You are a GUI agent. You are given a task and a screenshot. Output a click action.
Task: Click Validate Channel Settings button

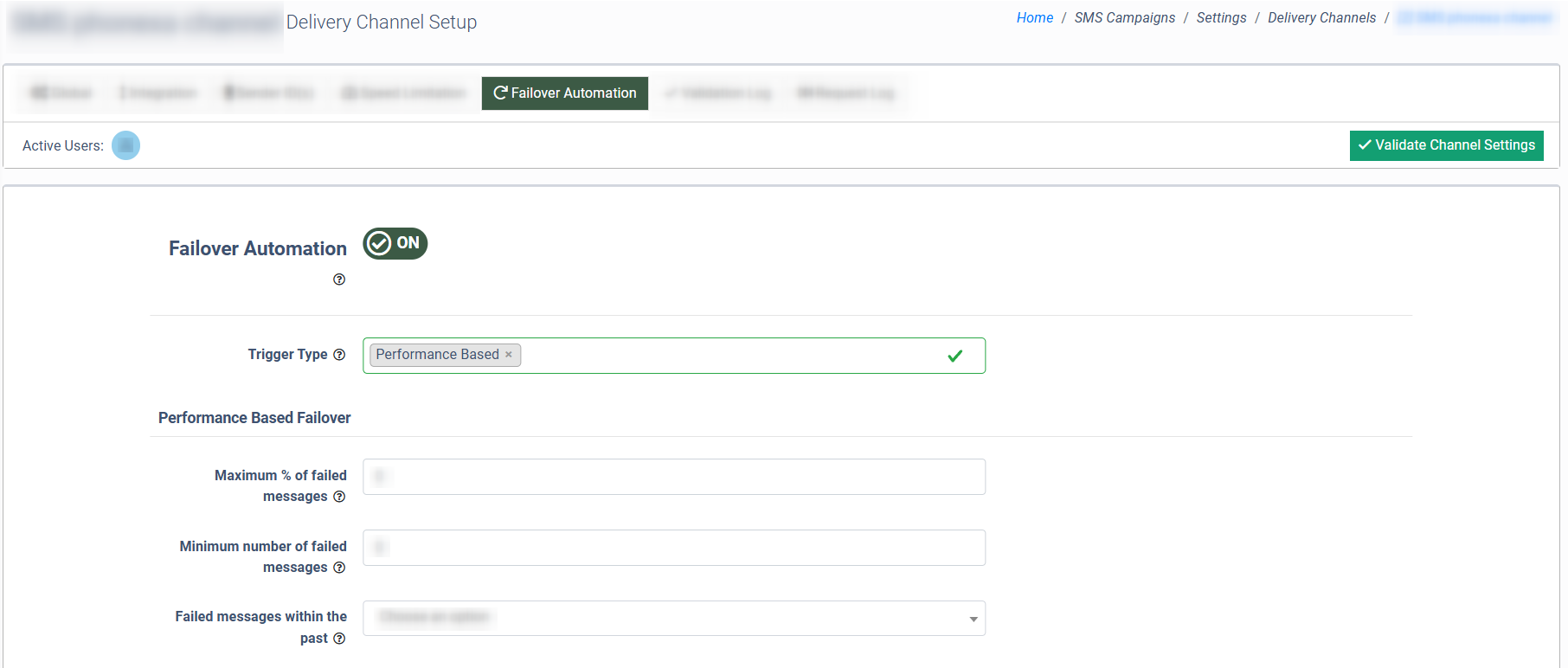[1446, 145]
